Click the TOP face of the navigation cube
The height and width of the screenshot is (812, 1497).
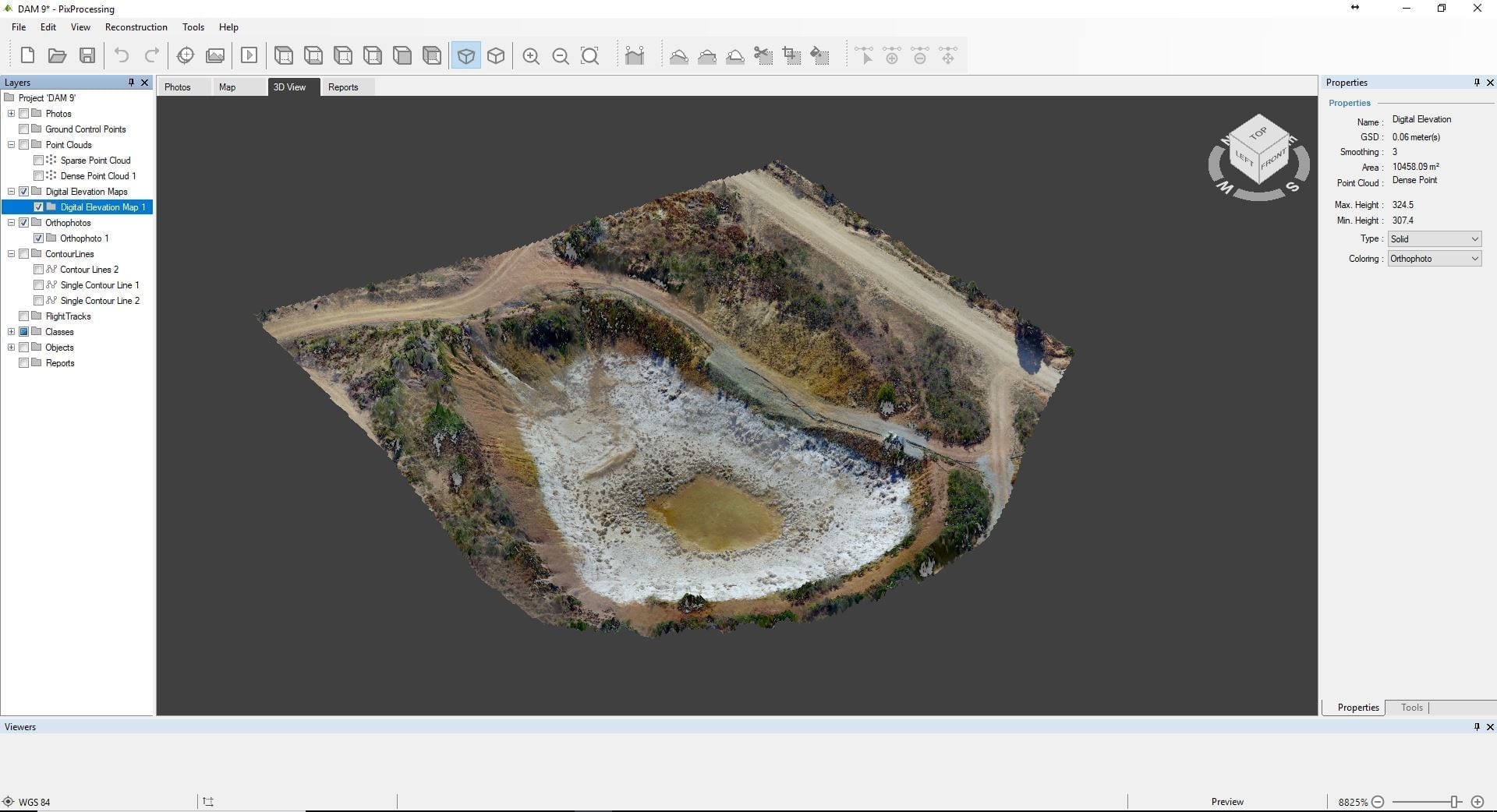pyautogui.click(x=1258, y=133)
